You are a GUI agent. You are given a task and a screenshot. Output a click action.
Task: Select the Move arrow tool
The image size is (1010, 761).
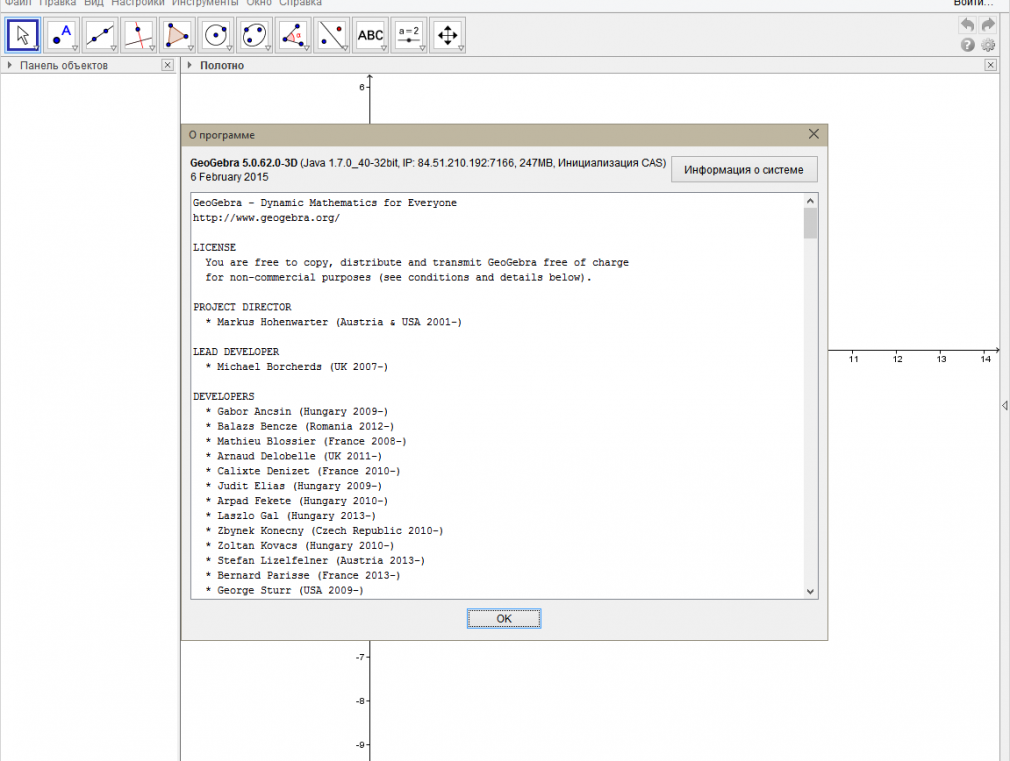(23, 35)
